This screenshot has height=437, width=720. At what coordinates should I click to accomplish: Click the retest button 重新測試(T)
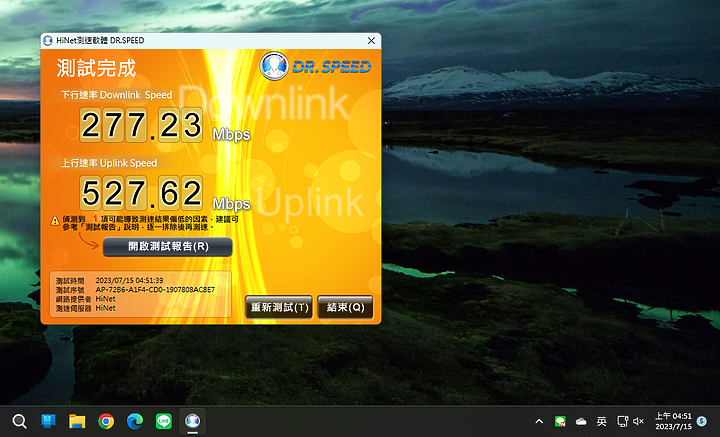tap(279, 307)
